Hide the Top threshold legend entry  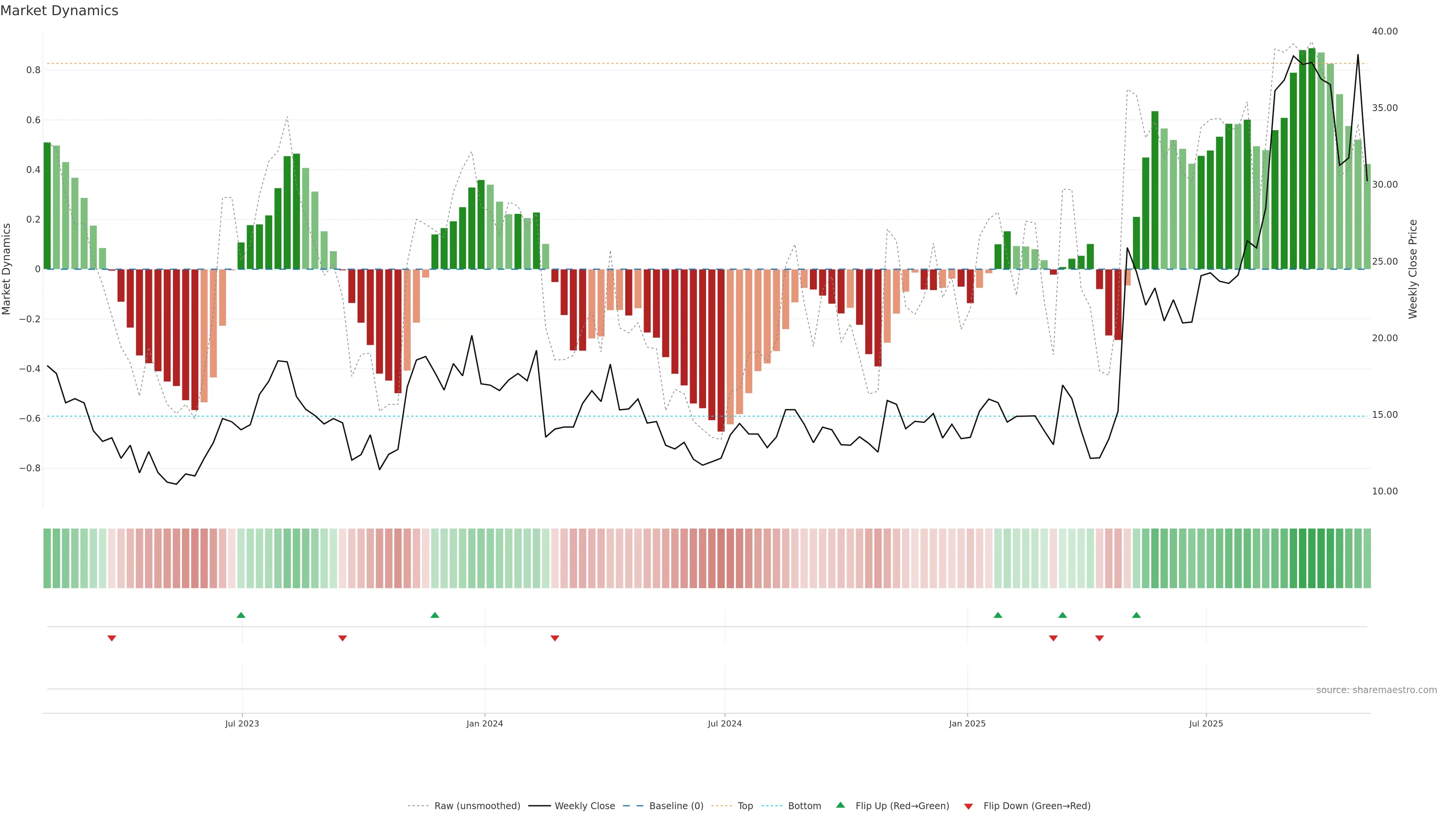point(745,806)
